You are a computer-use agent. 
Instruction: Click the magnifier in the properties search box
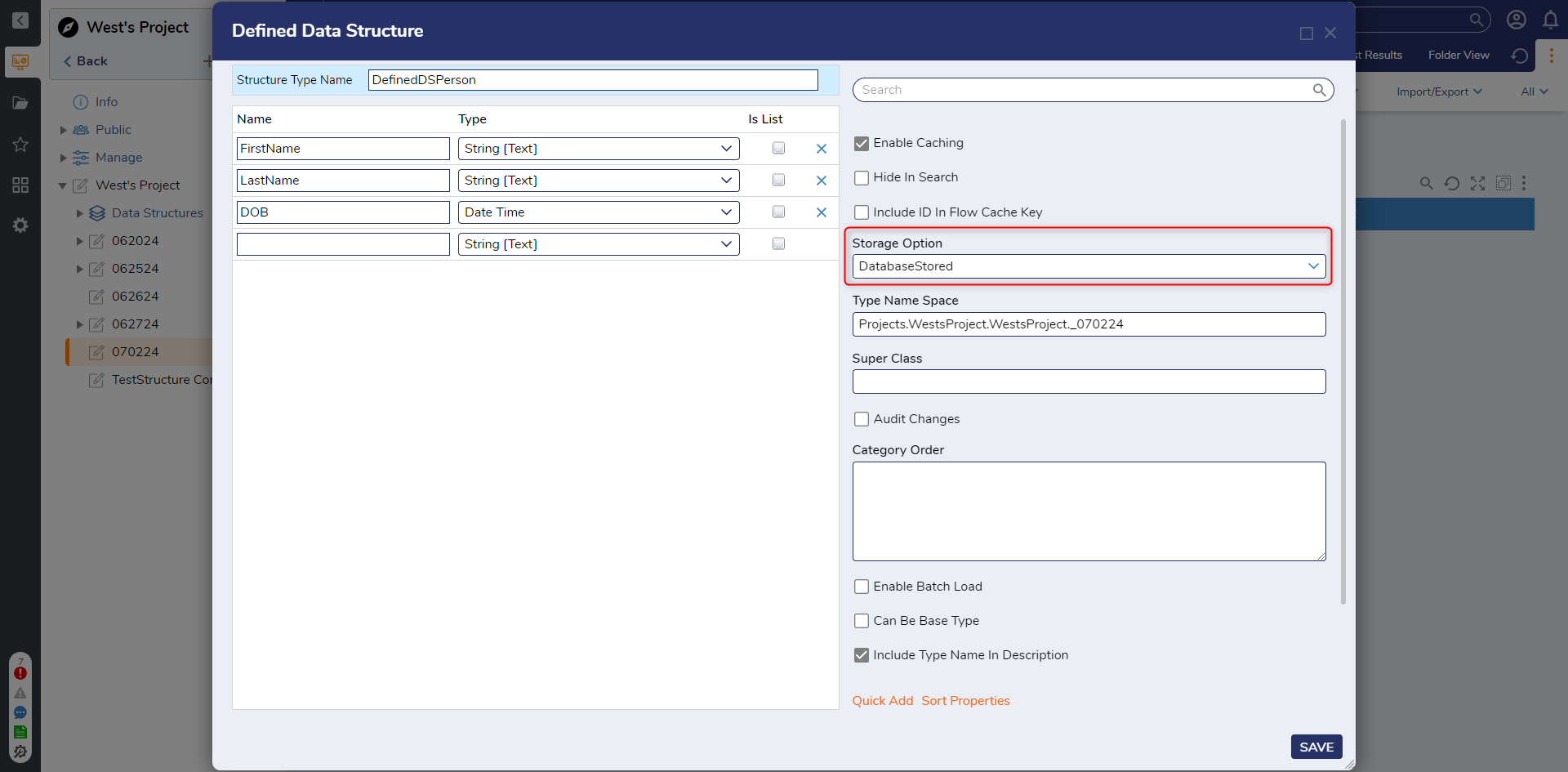1319,90
